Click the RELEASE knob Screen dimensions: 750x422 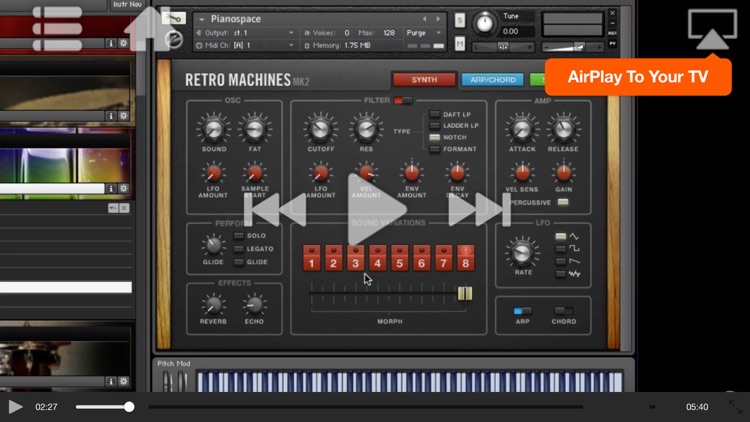(x=563, y=129)
